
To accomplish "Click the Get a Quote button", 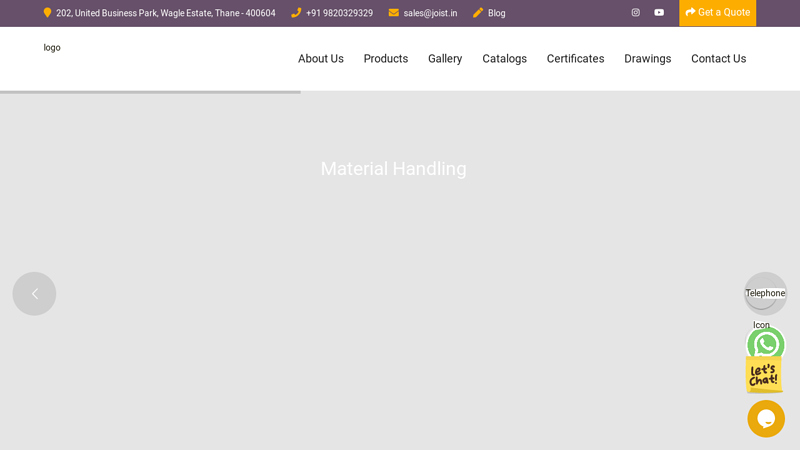I will coord(717,13).
